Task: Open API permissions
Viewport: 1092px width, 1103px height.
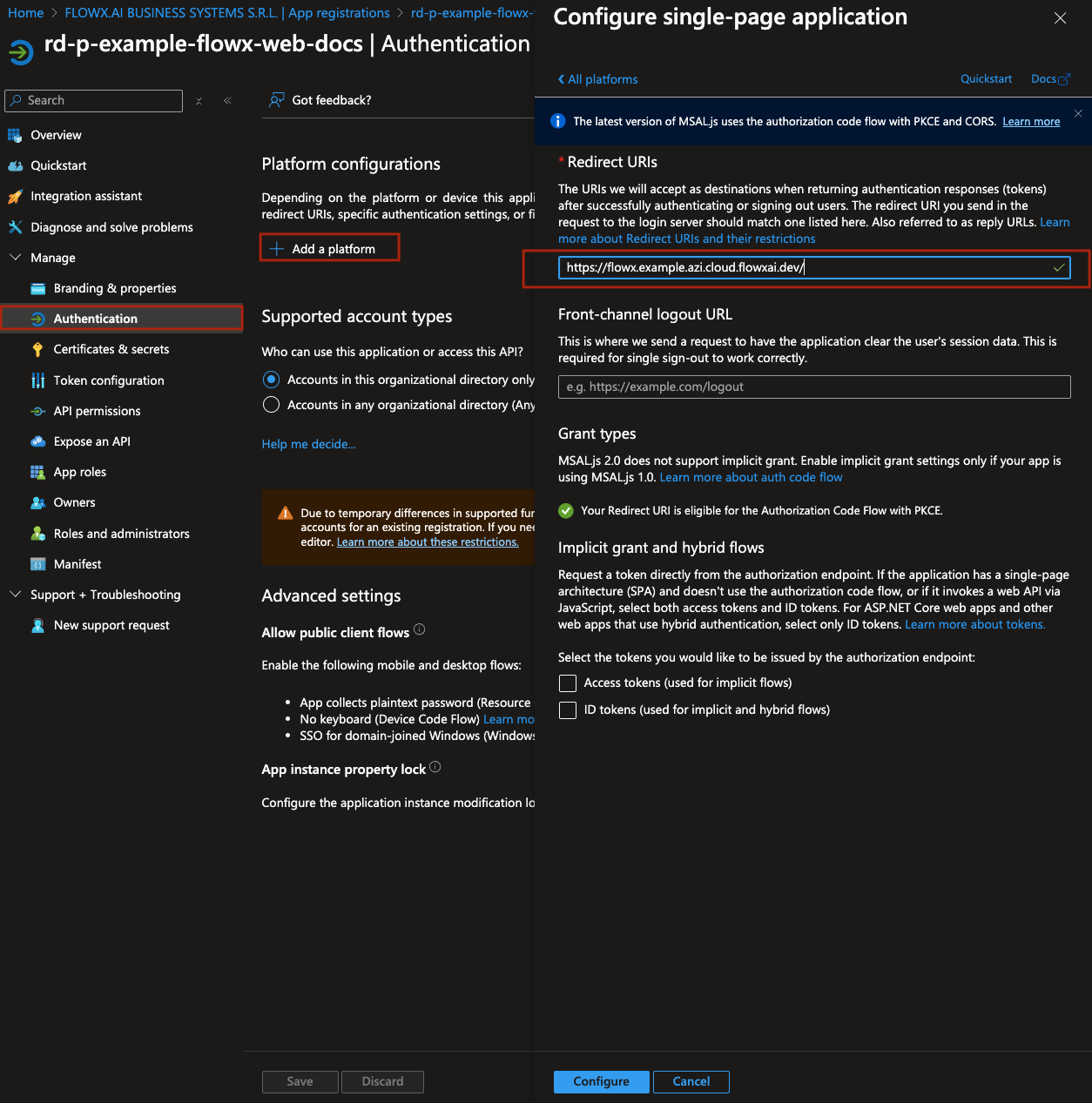Action: tap(97, 411)
